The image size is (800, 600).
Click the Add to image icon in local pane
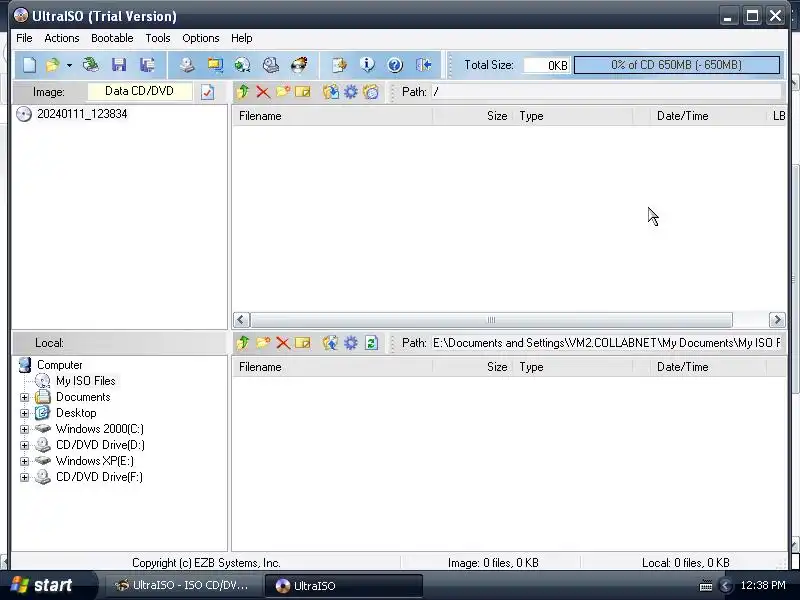(331, 343)
